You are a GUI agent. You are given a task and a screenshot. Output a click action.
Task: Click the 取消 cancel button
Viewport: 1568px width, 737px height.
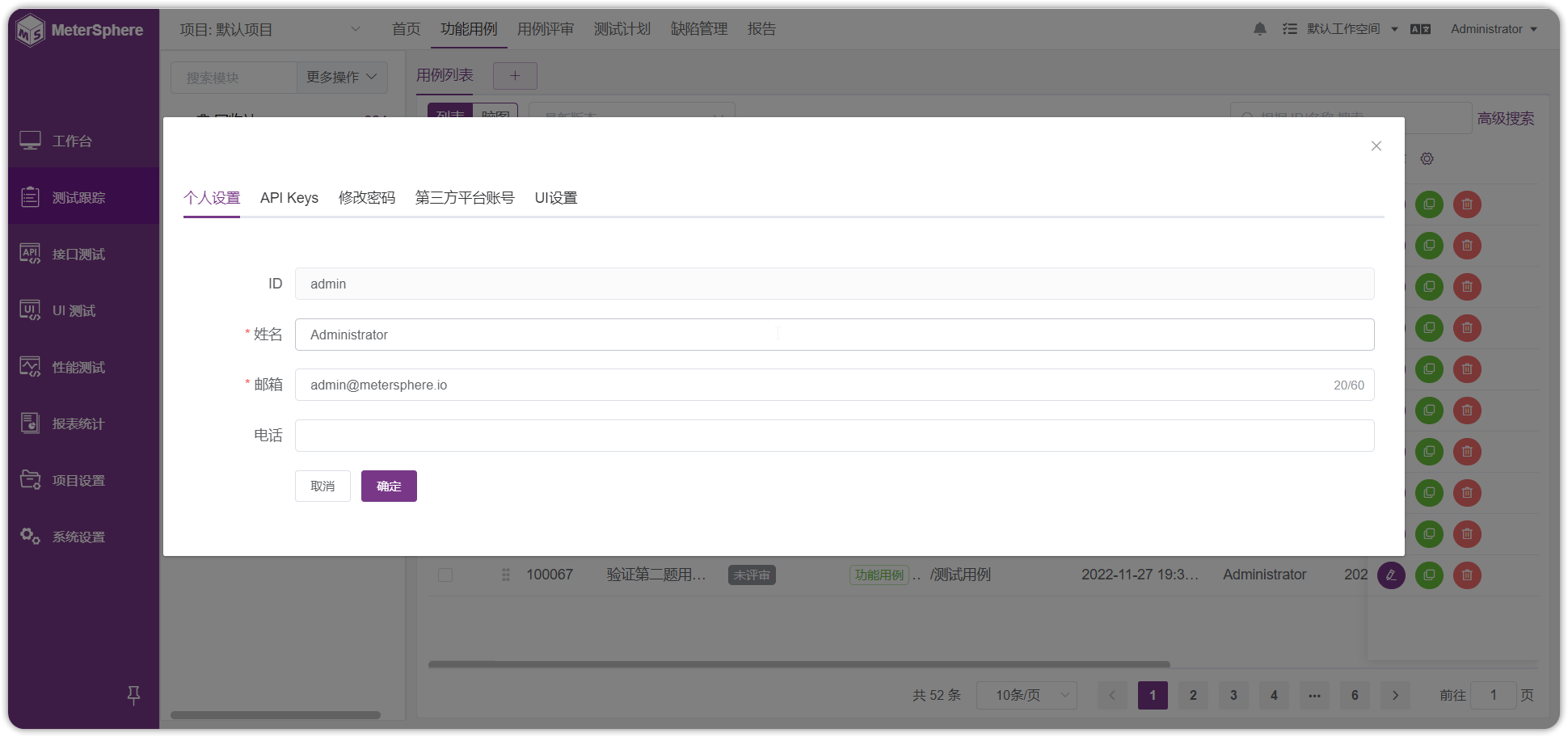(x=322, y=486)
